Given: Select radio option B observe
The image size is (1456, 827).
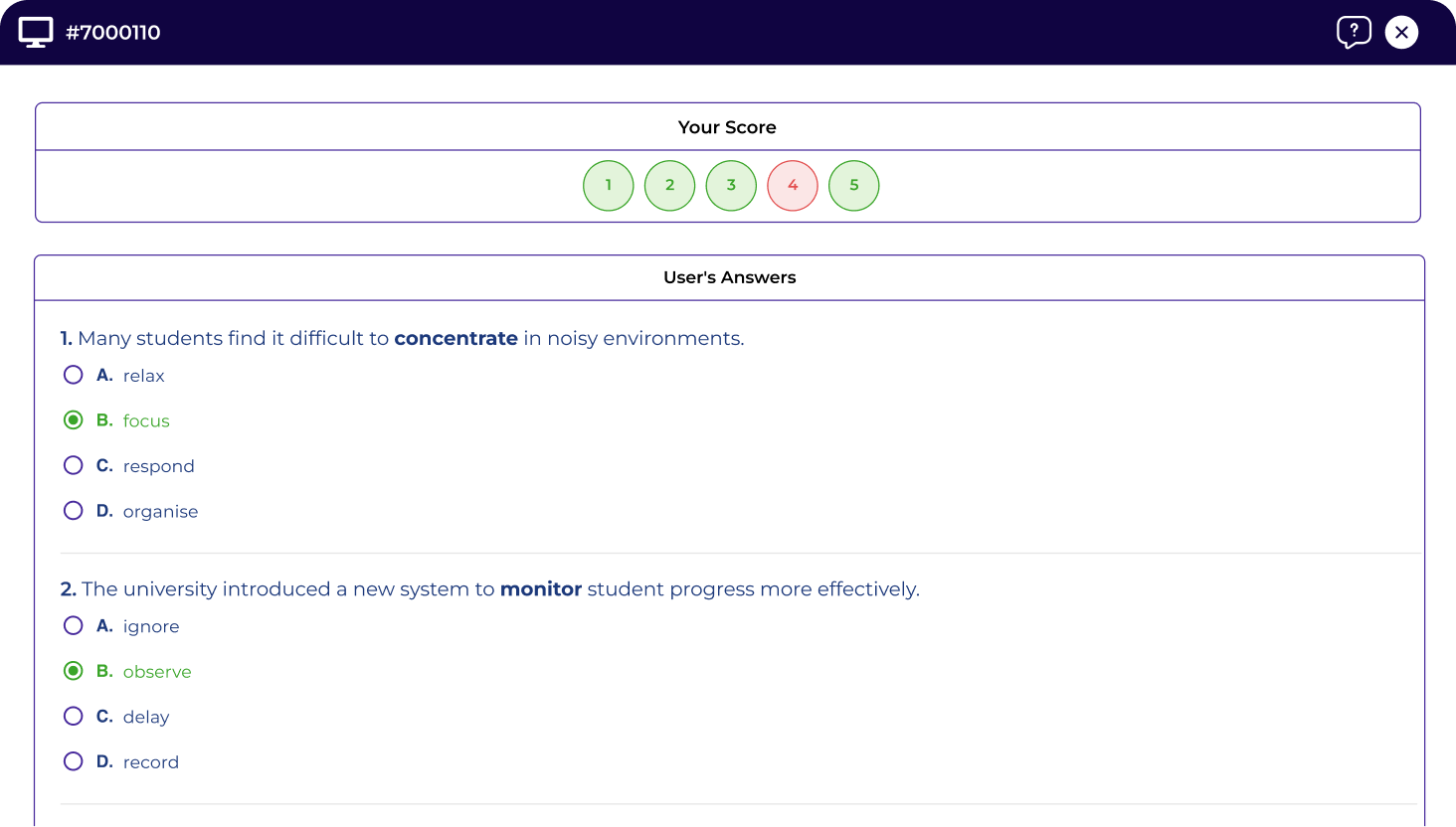Looking at the screenshot, I should pyautogui.click(x=74, y=671).
